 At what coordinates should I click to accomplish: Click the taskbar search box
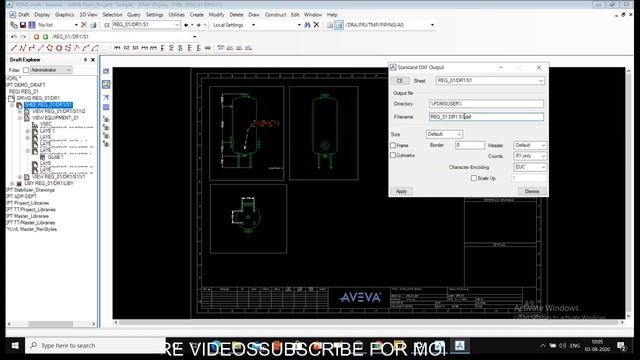coord(96,346)
